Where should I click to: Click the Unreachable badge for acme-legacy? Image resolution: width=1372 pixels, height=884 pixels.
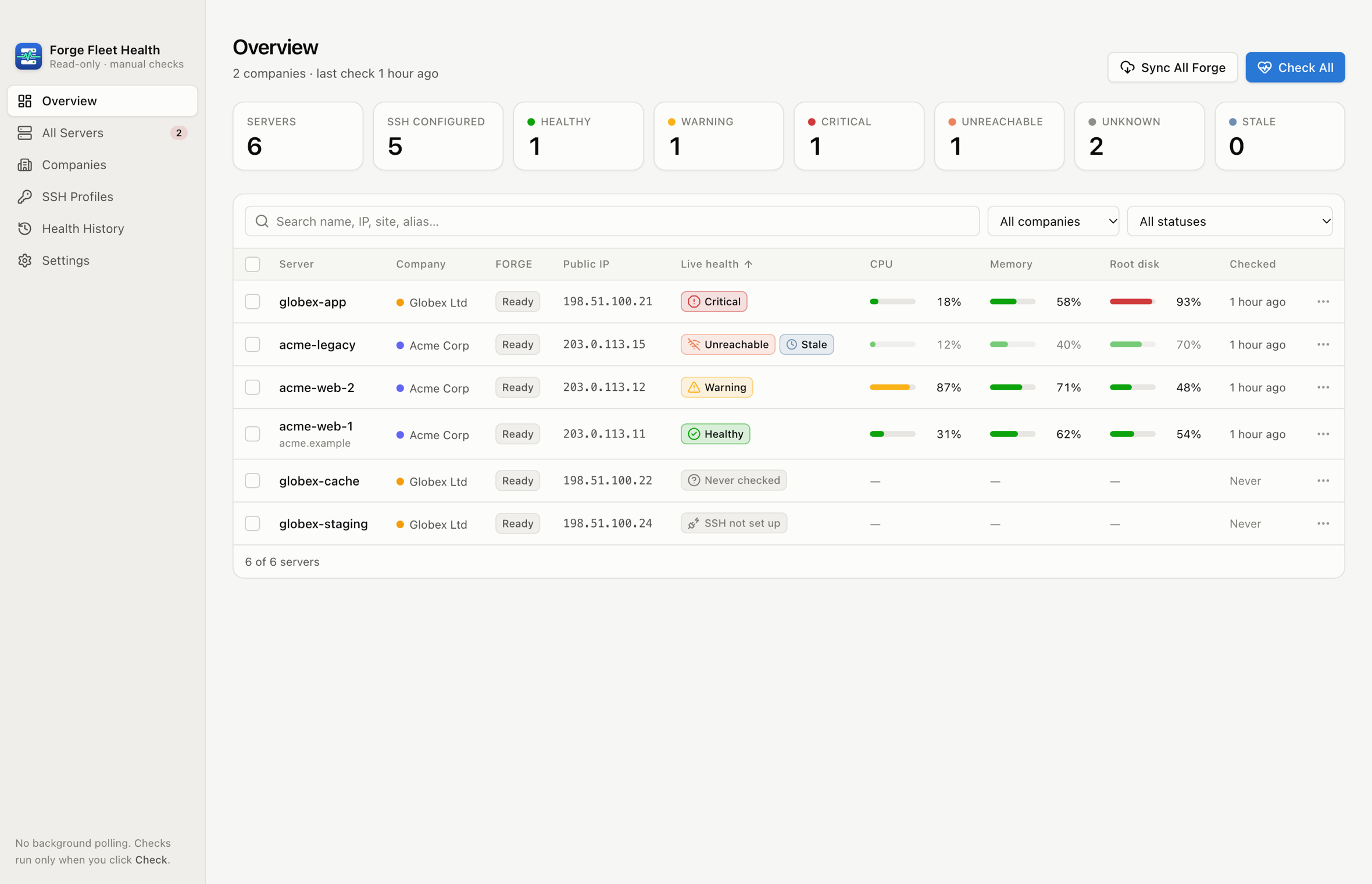tap(727, 345)
